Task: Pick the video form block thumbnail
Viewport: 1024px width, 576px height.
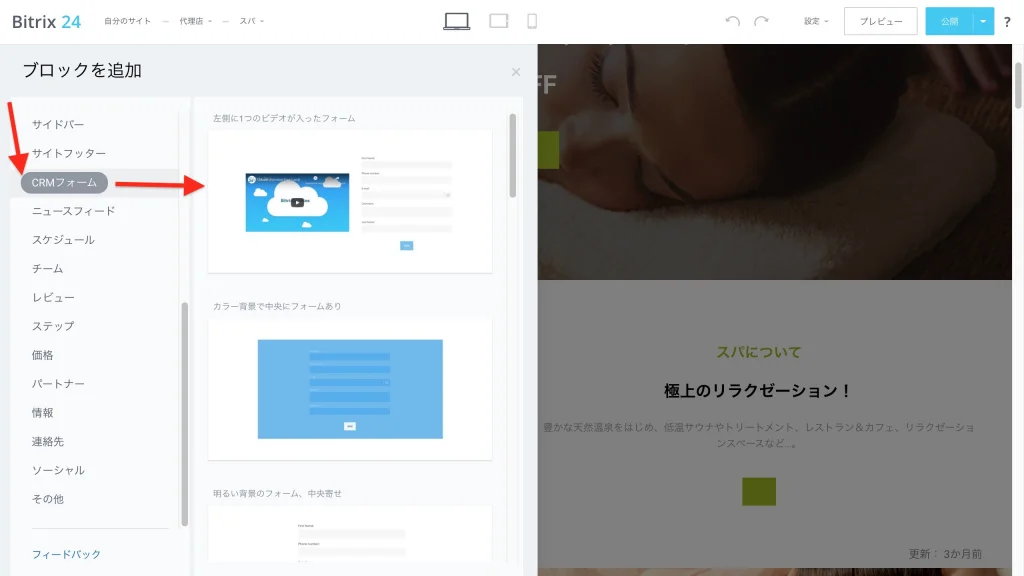Action: pos(350,202)
